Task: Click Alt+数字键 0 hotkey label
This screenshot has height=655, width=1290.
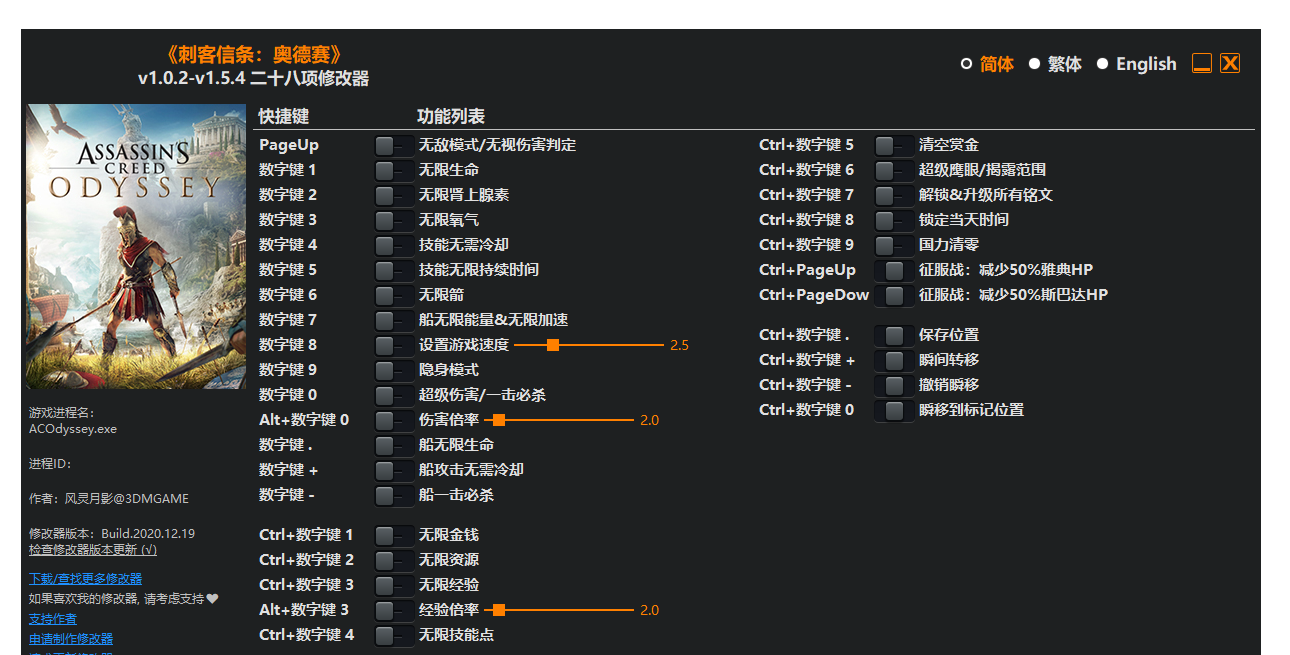Action: point(304,420)
